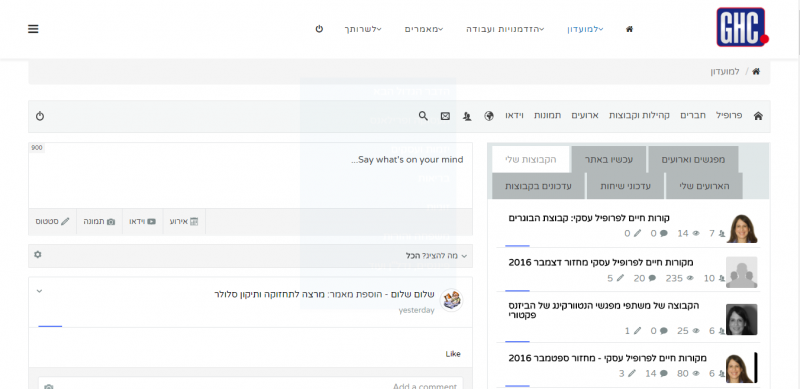Select the אירוע post type button
This screenshot has height=389, width=800.
tap(184, 222)
